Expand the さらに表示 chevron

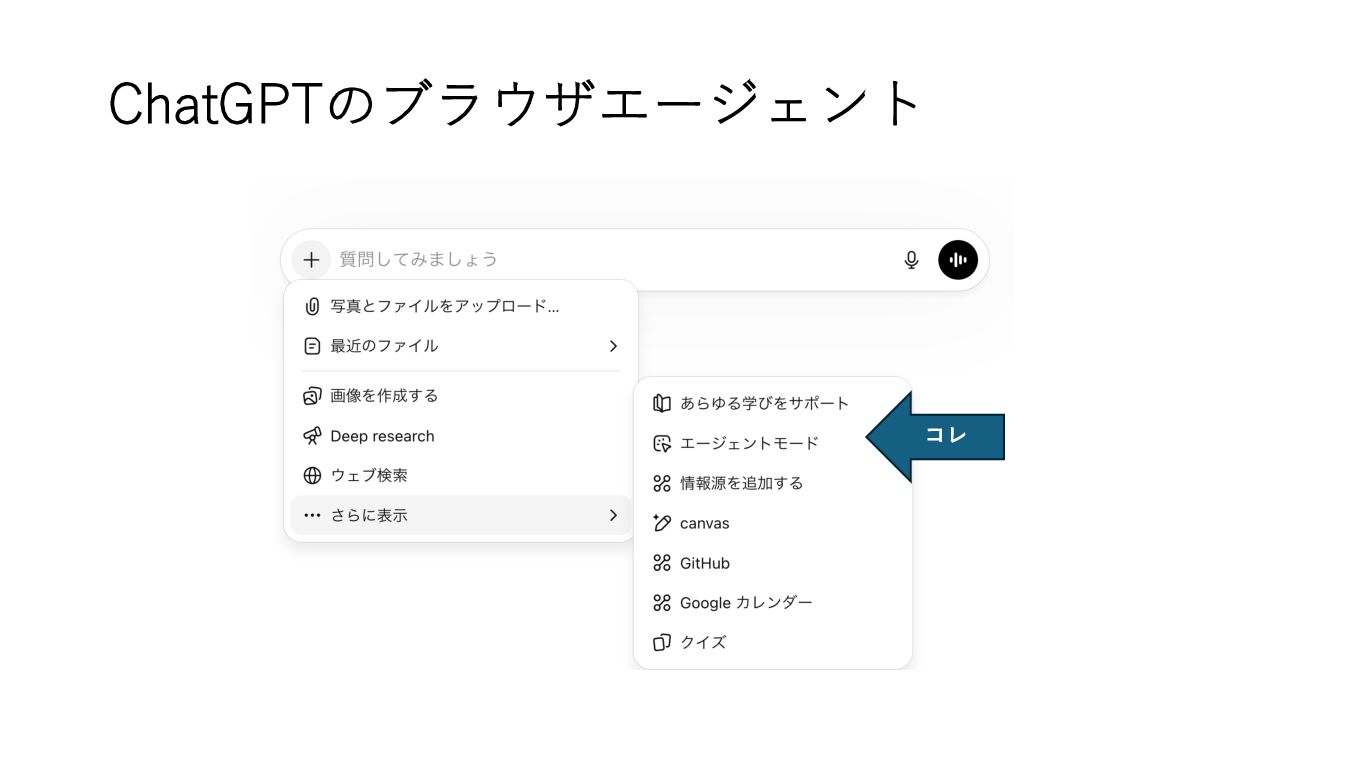tap(613, 515)
